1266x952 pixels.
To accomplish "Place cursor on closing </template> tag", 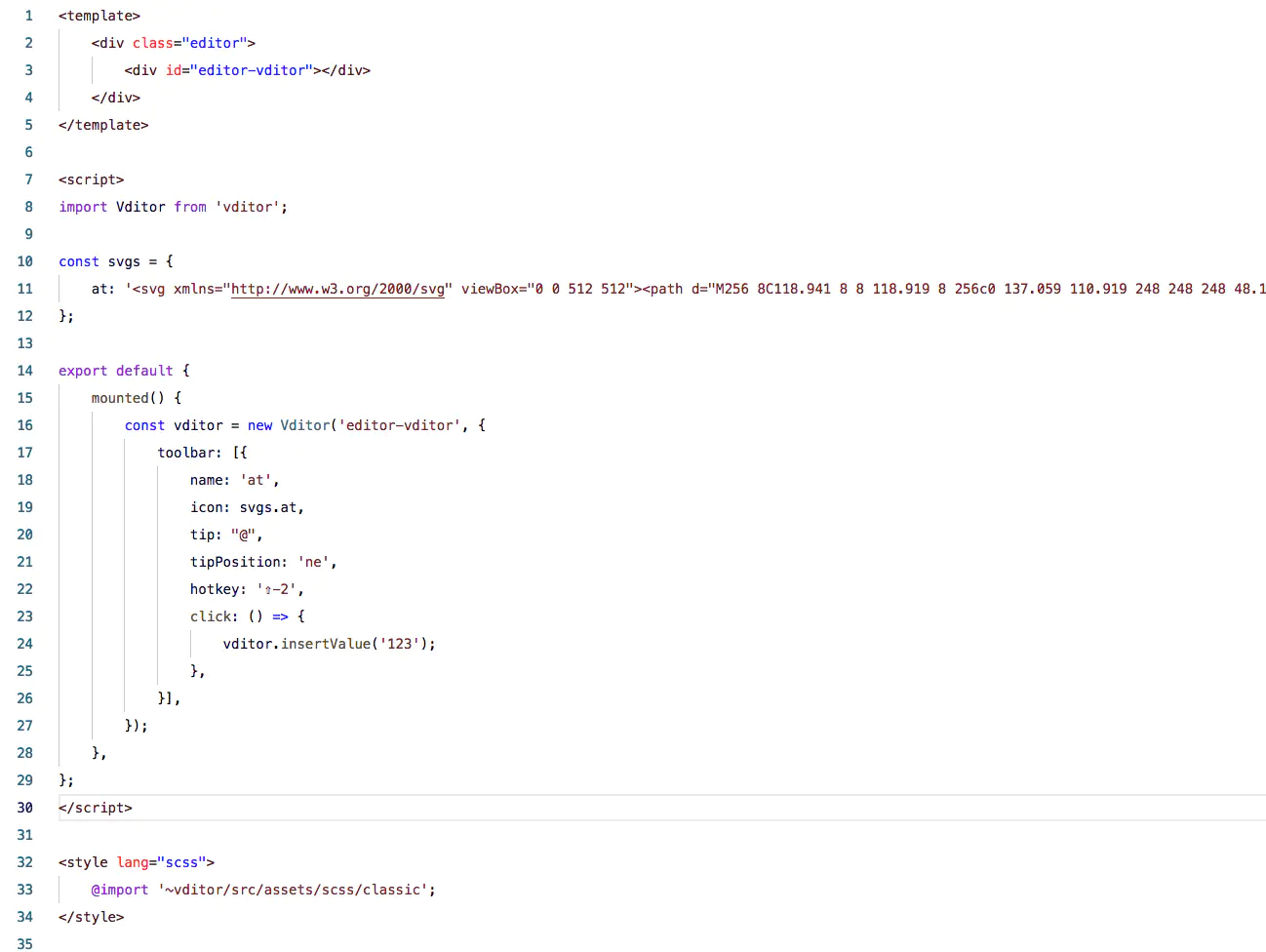I will click(103, 125).
